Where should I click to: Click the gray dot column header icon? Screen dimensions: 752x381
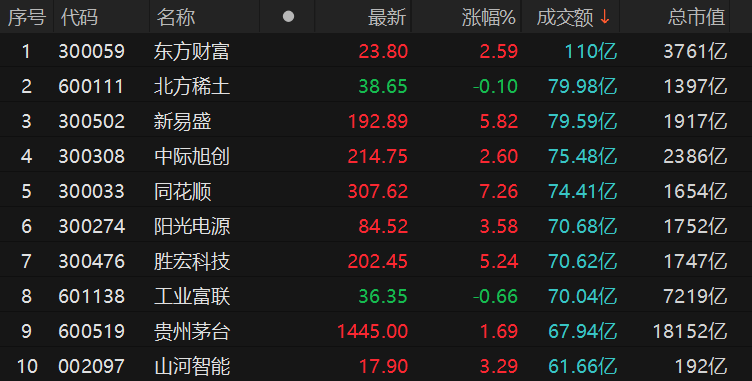(288, 17)
